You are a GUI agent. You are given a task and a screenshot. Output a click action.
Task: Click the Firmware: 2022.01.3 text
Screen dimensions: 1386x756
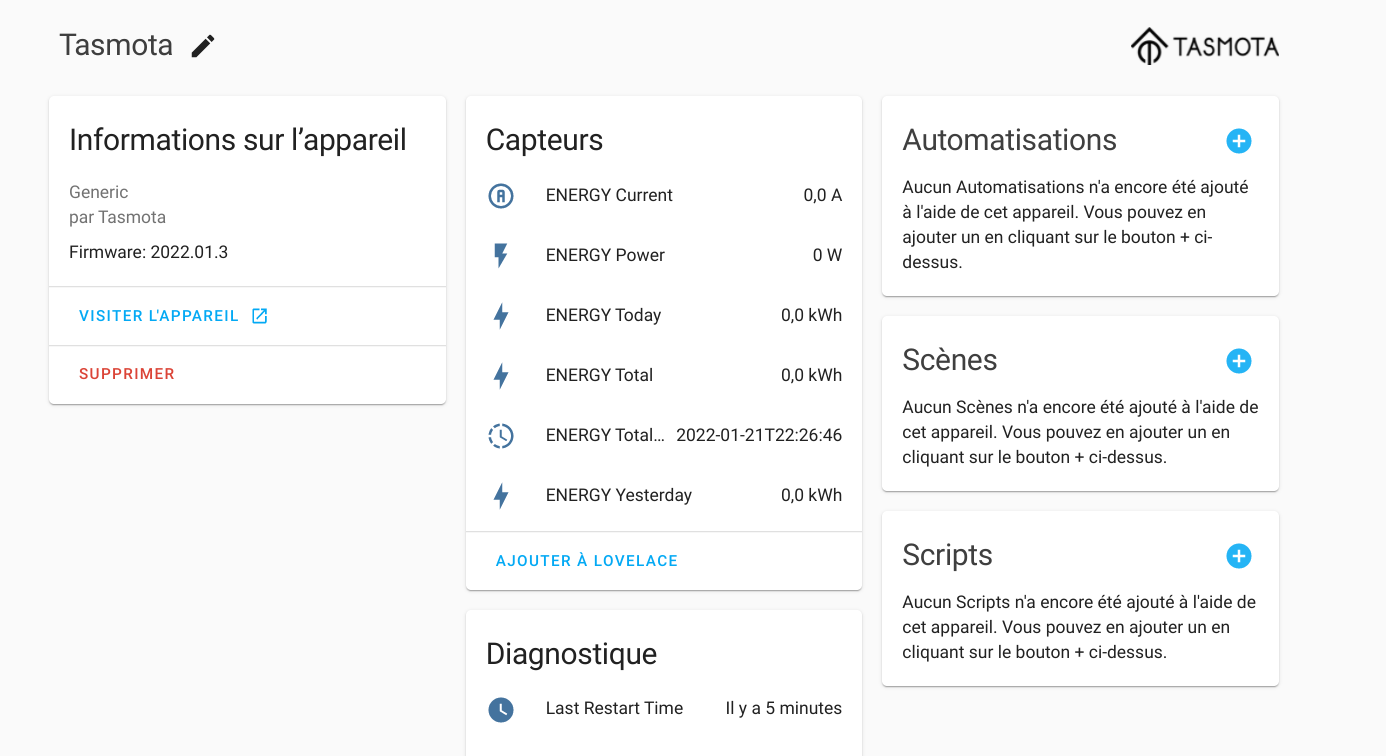click(x=148, y=252)
